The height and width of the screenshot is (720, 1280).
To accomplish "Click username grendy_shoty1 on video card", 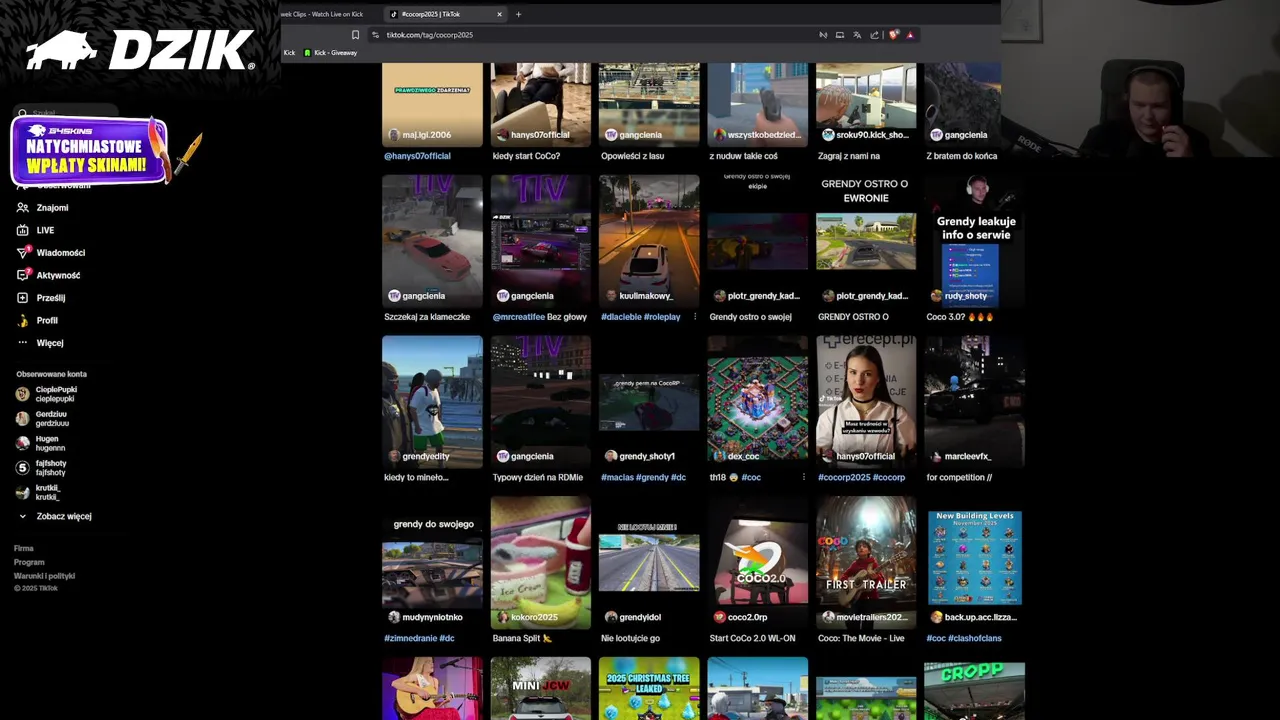I will point(647,456).
